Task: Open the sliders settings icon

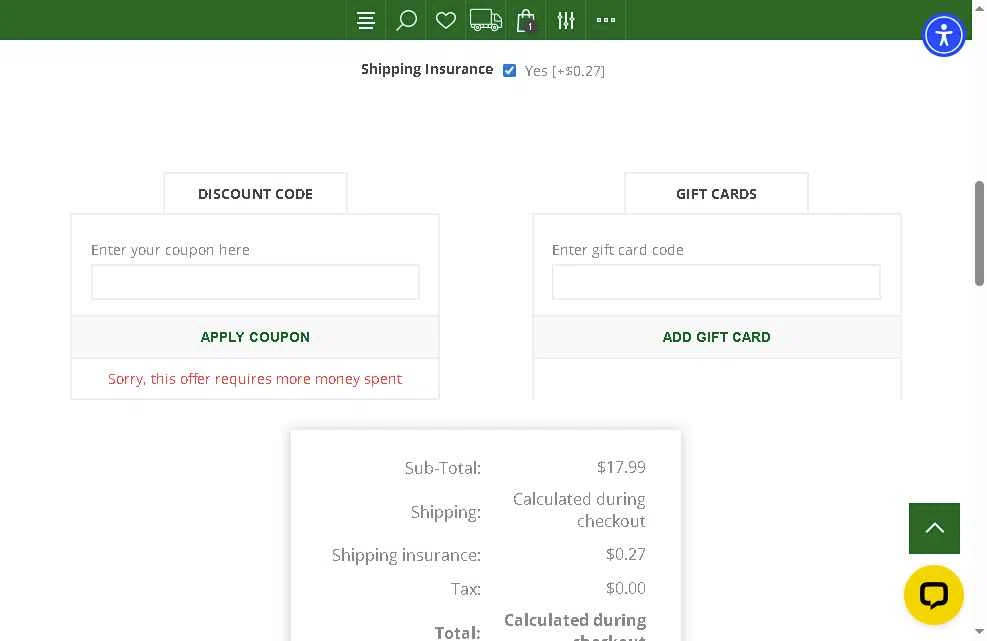Action: [x=566, y=20]
